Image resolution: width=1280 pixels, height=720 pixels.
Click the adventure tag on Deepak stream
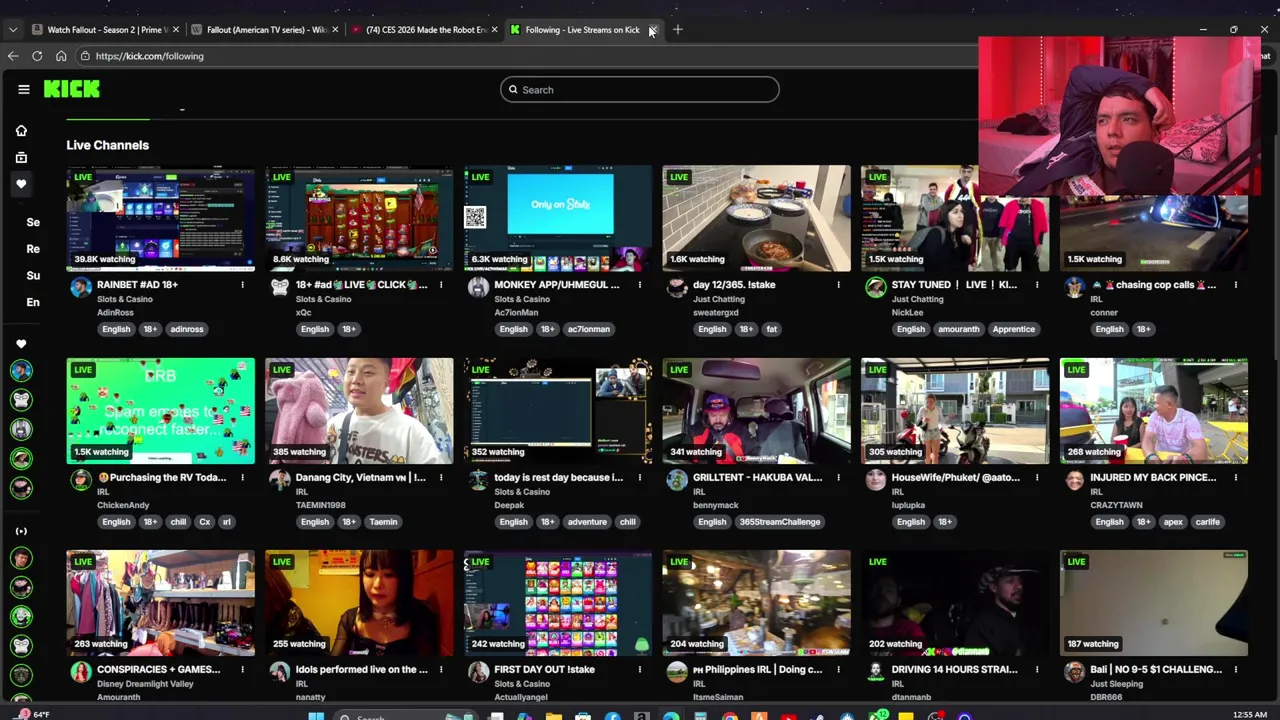pos(587,522)
